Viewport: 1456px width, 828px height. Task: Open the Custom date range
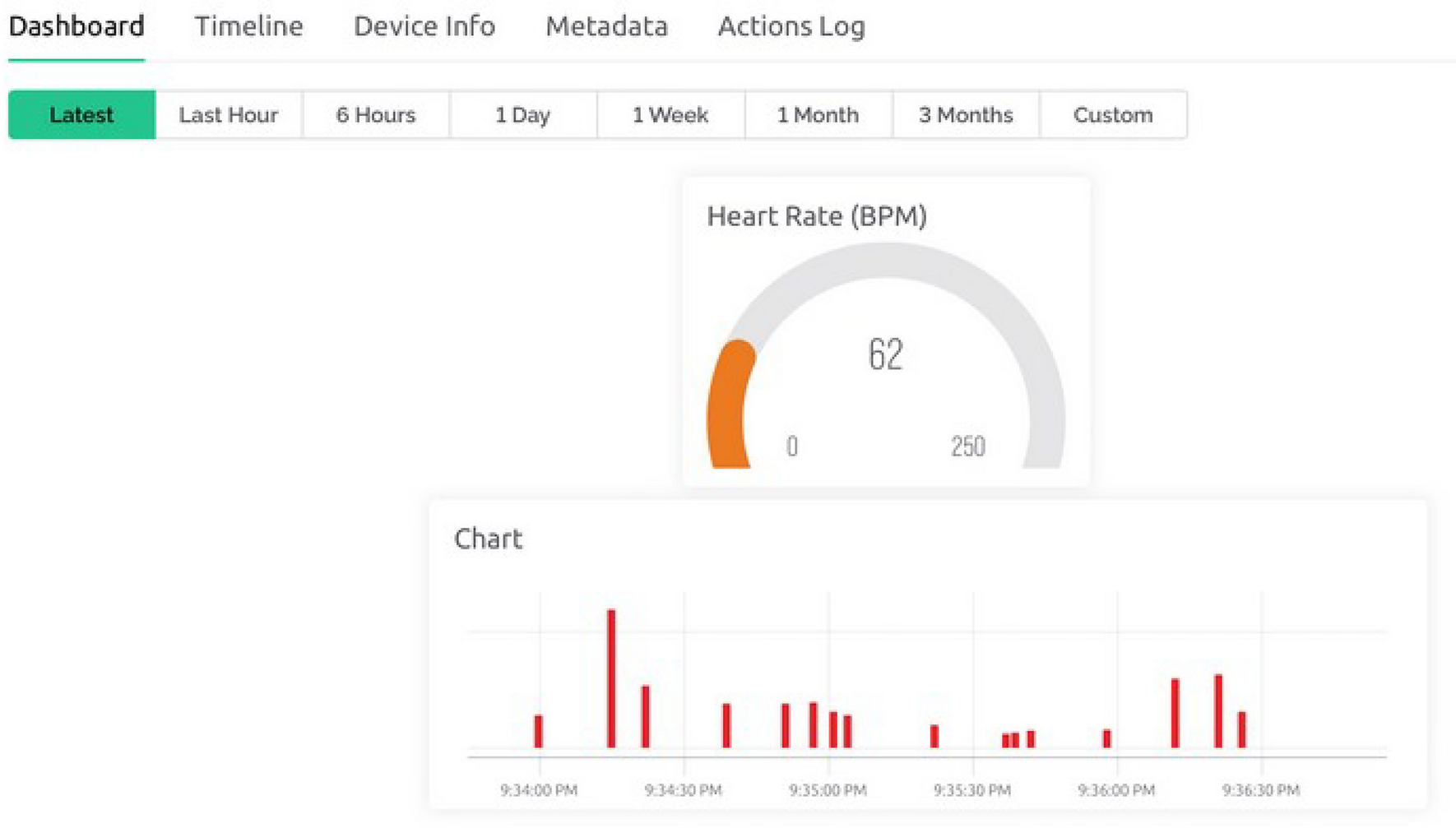pyautogui.click(x=1113, y=115)
